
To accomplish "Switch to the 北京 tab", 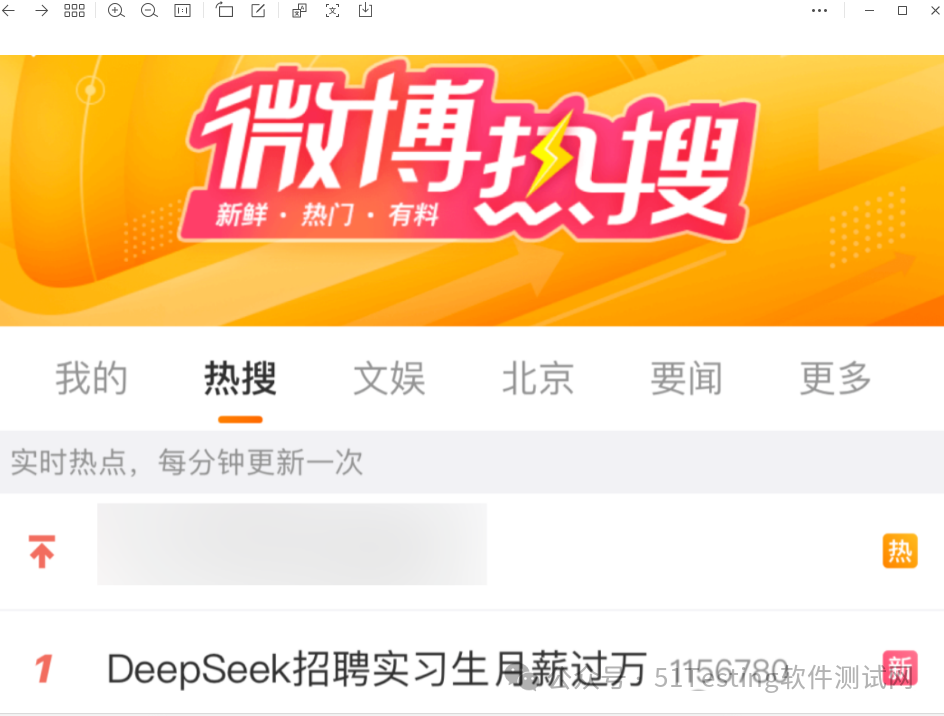I will [538, 379].
